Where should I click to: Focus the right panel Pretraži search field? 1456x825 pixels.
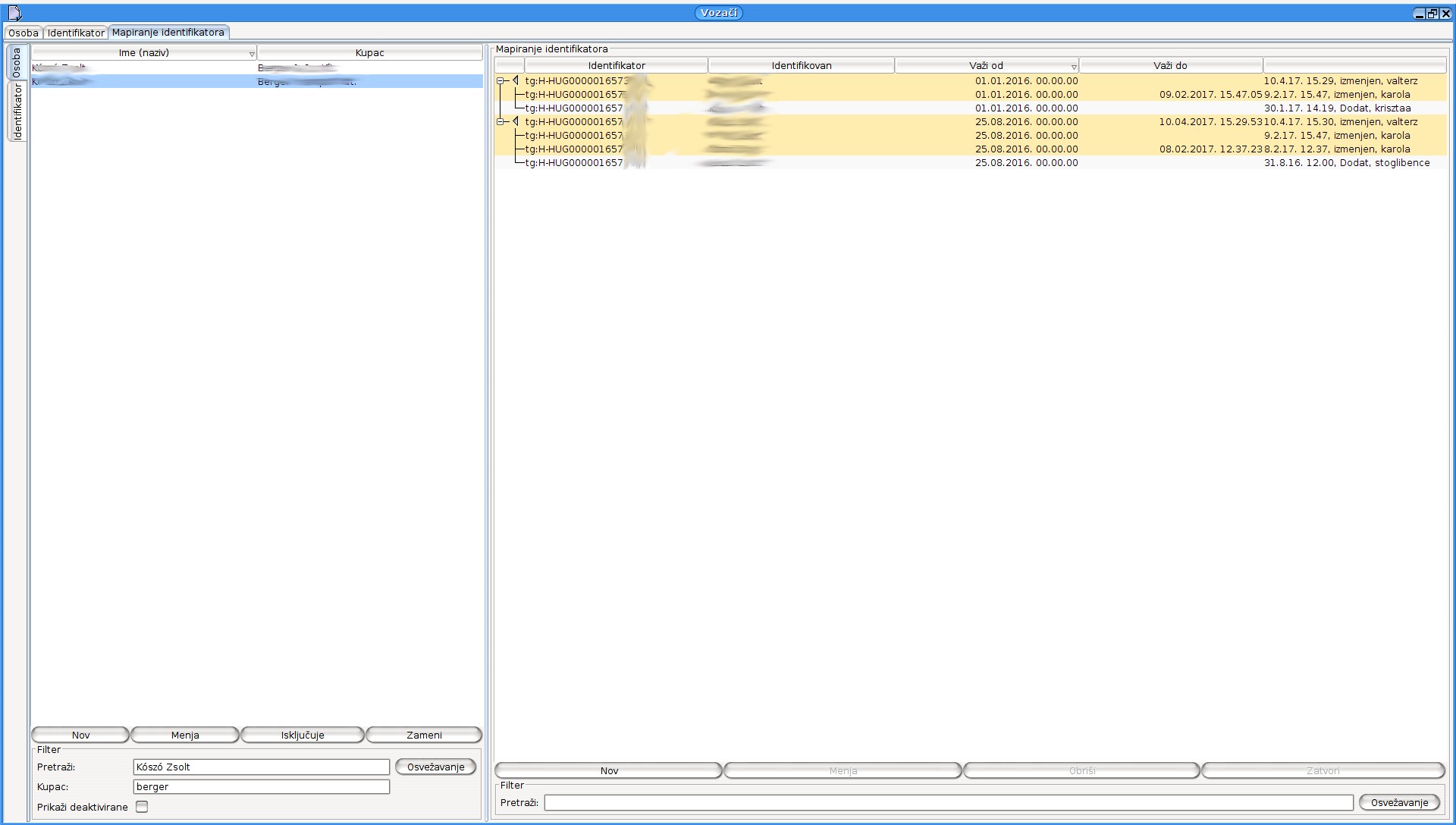click(948, 802)
